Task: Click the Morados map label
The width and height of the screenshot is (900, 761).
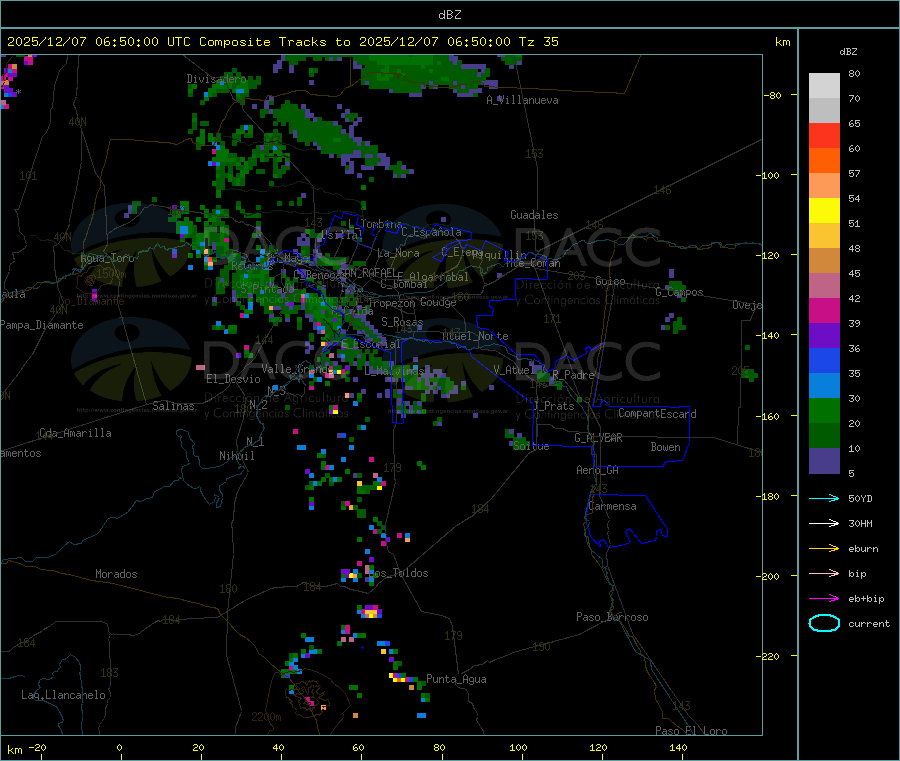Action: tap(116, 574)
